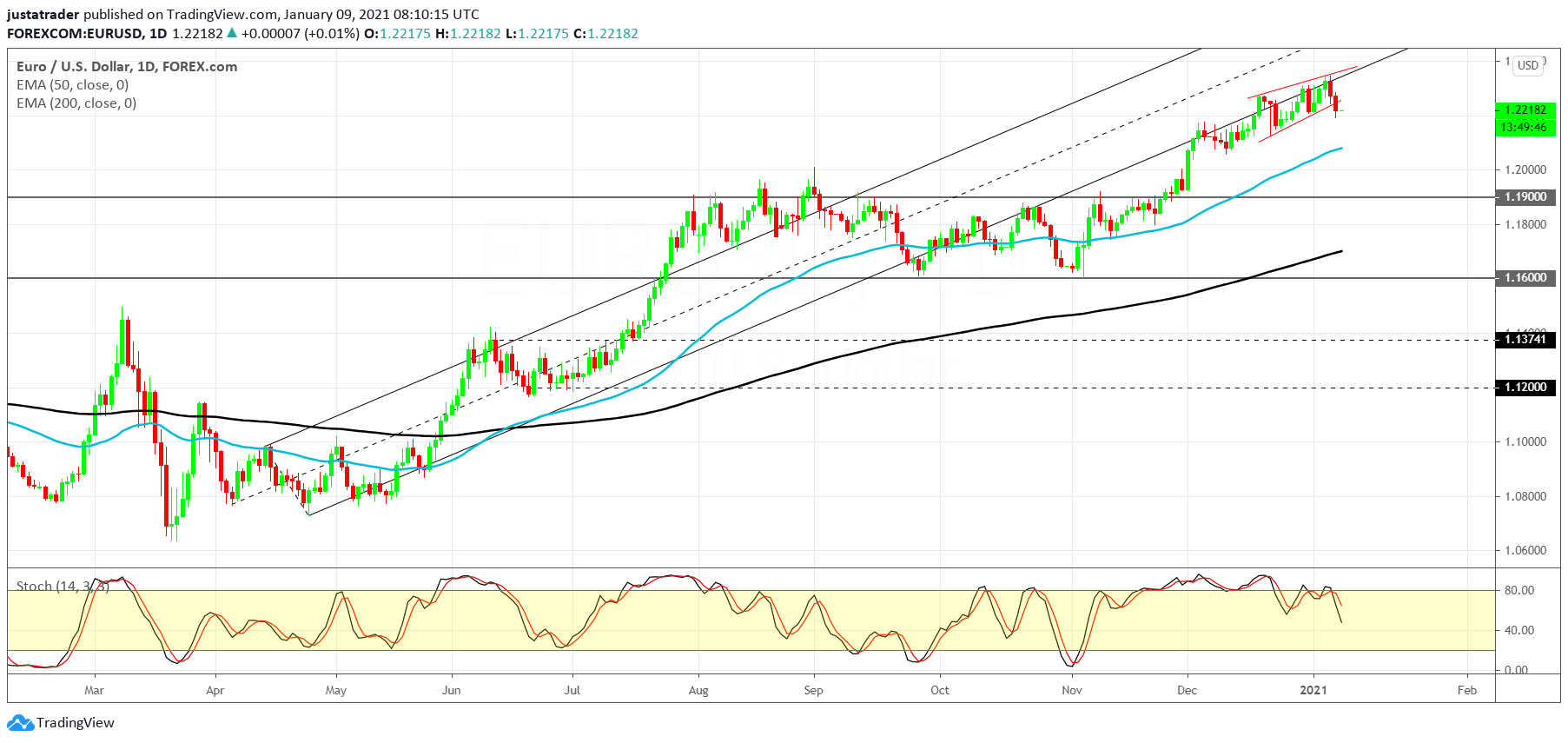Click 1.08000 on the price axis
1568x743 pixels.
coord(1525,496)
